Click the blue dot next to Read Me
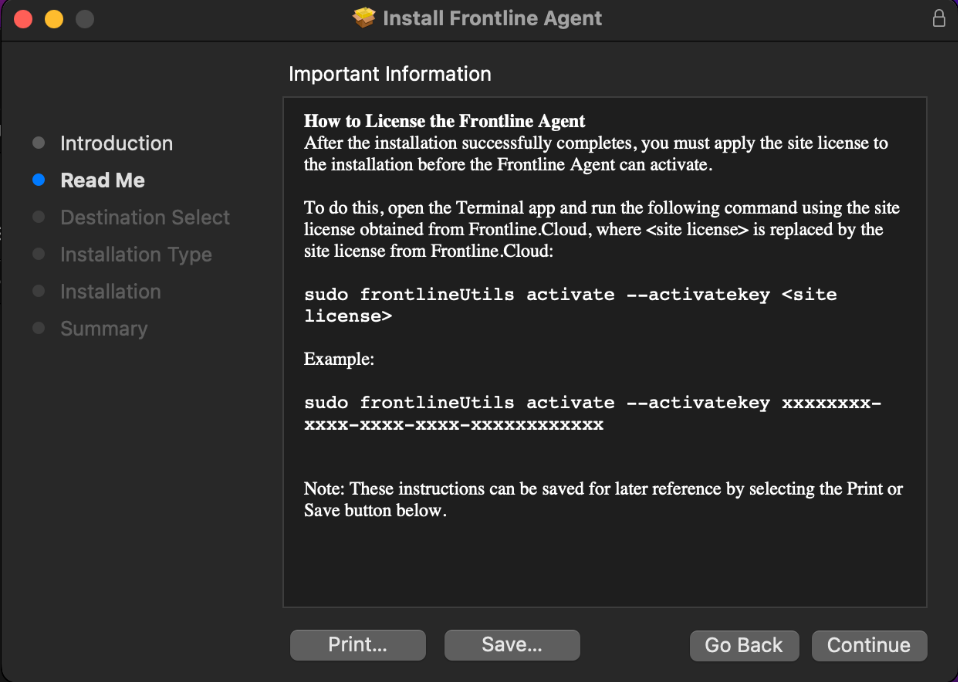 (x=40, y=180)
